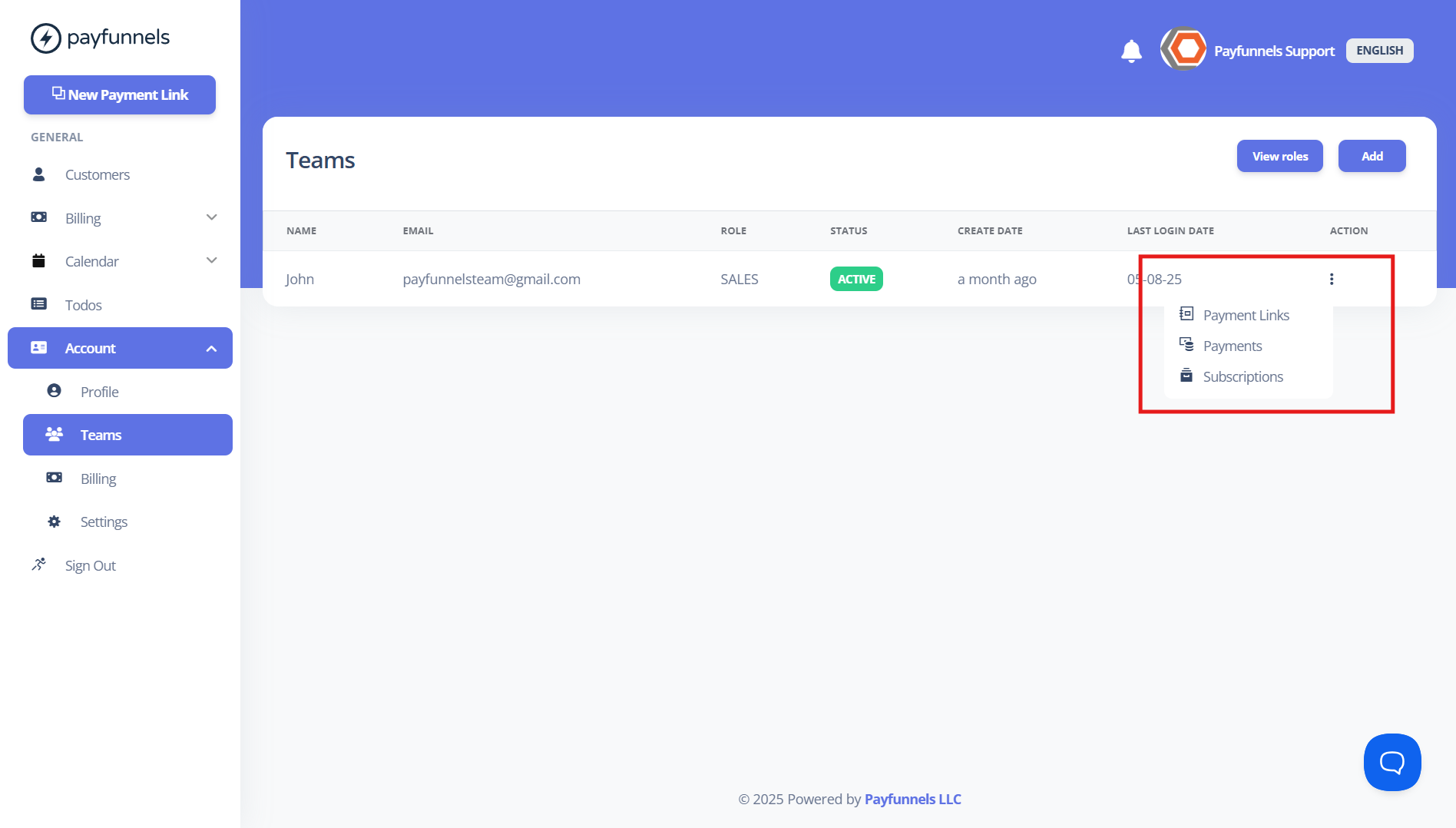This screenshot has width=1456, height=828.
Task: Open the notifications bell
Action: 1131,51
